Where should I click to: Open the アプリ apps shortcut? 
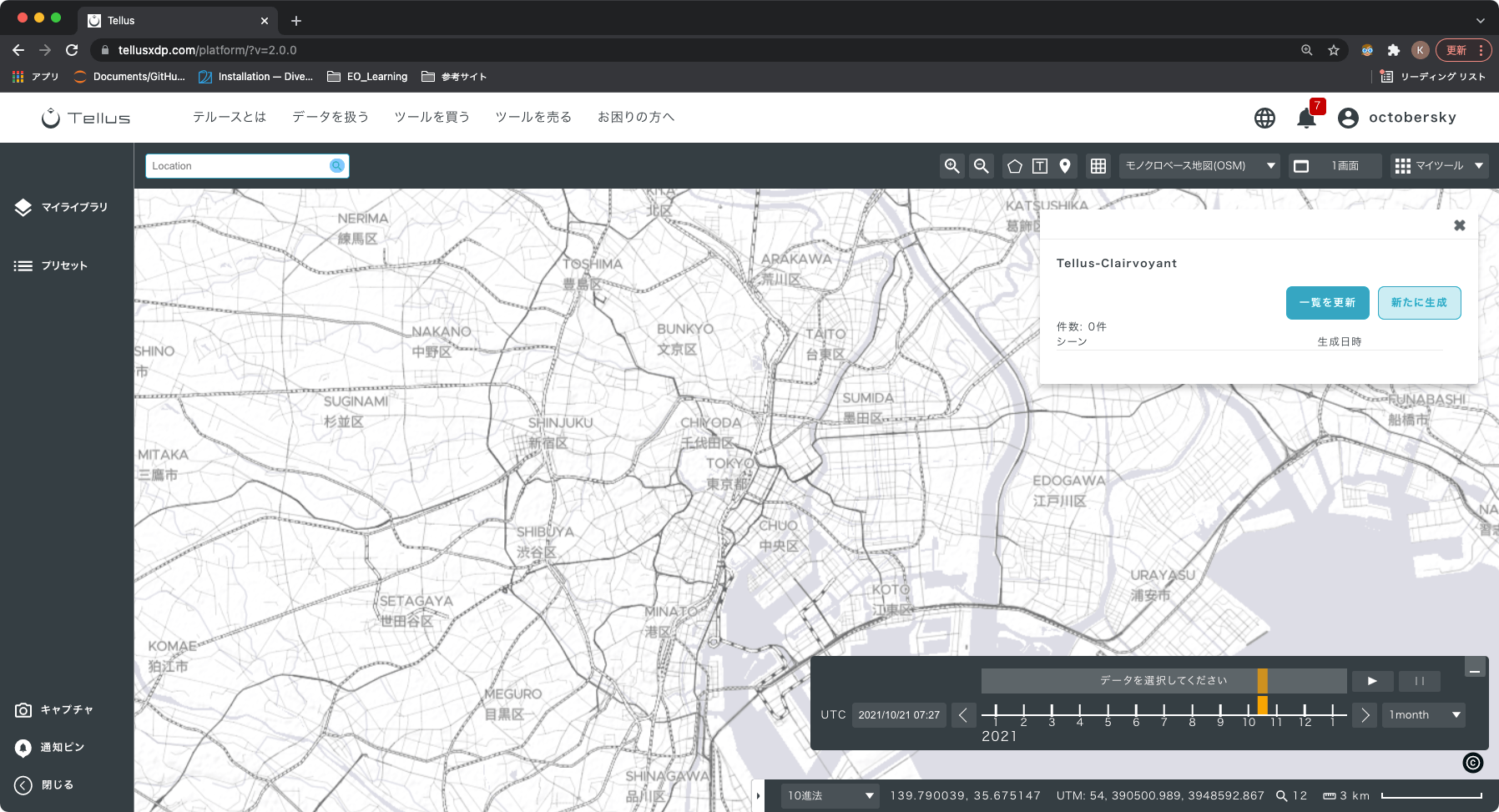(x=35, y=77)
